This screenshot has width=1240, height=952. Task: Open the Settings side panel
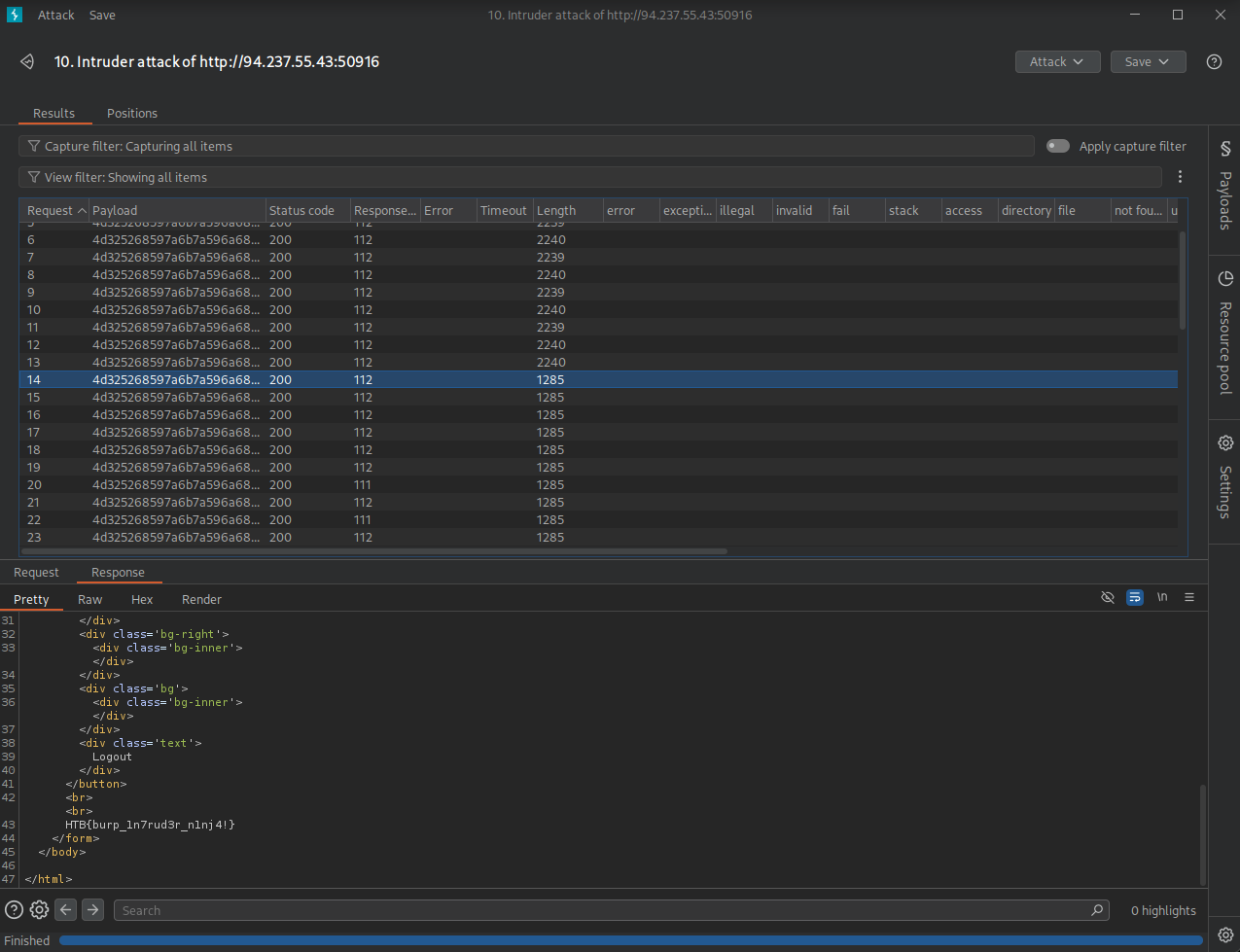point(1224,478)
